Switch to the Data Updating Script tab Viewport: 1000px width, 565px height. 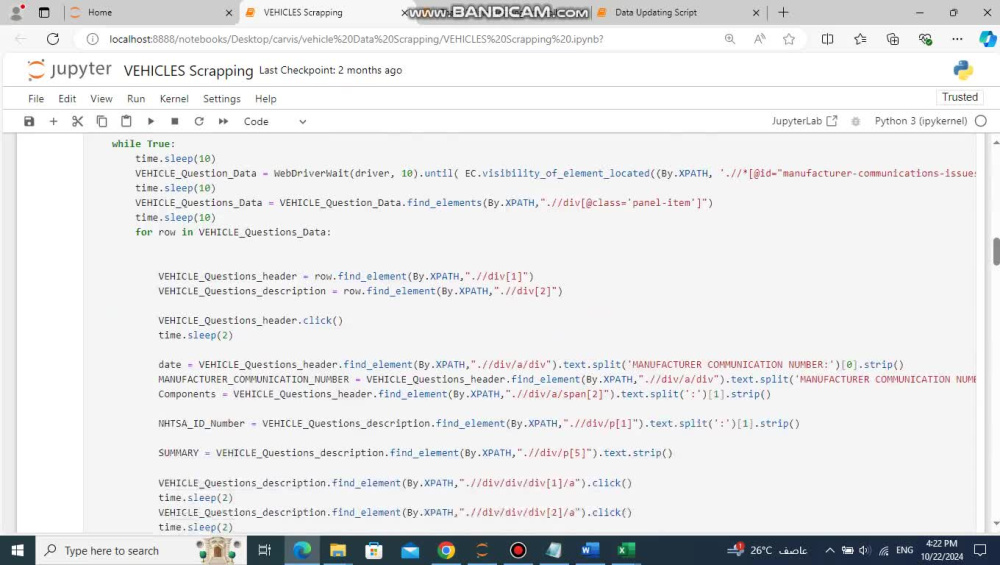(x=656, y=12)
